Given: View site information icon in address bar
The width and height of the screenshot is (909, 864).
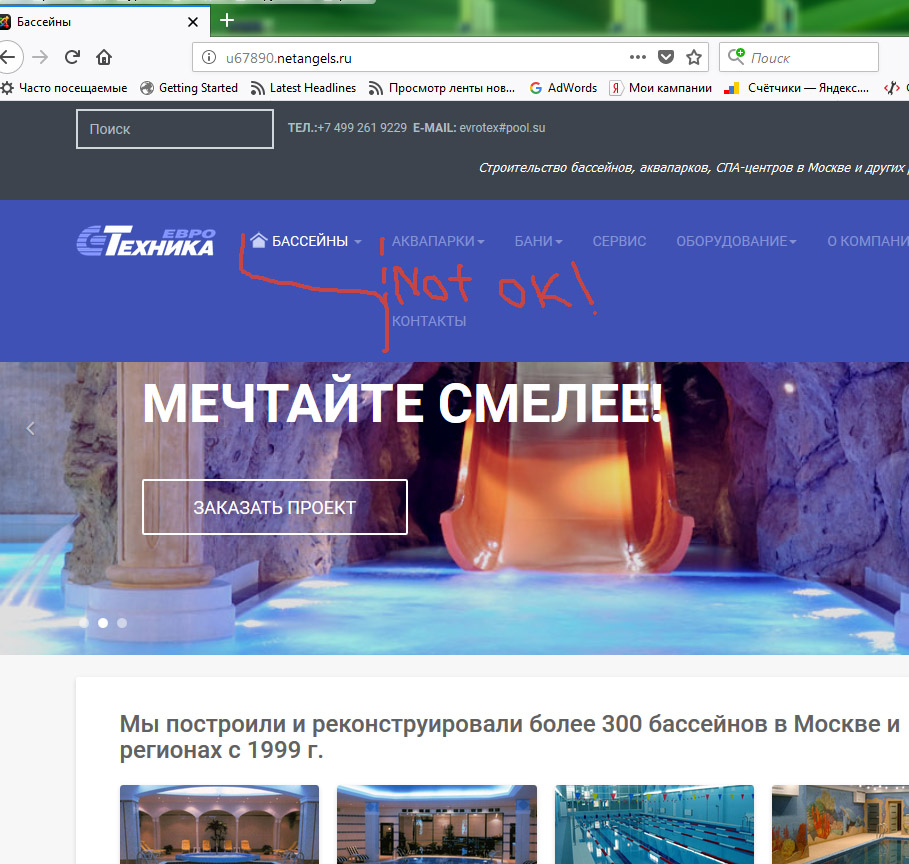Looking at the screenshot, I should click(209, 58).
